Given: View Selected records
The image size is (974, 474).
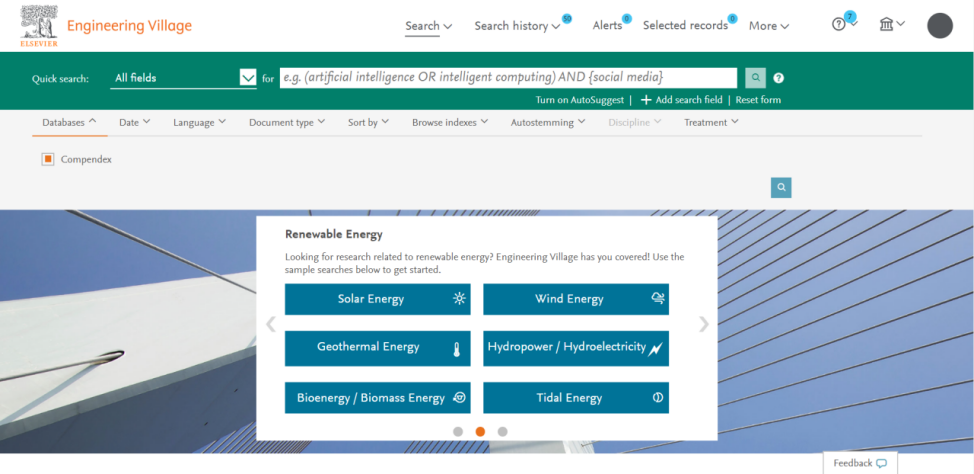Looking at the screenshot, I should (x=685, y=25).
